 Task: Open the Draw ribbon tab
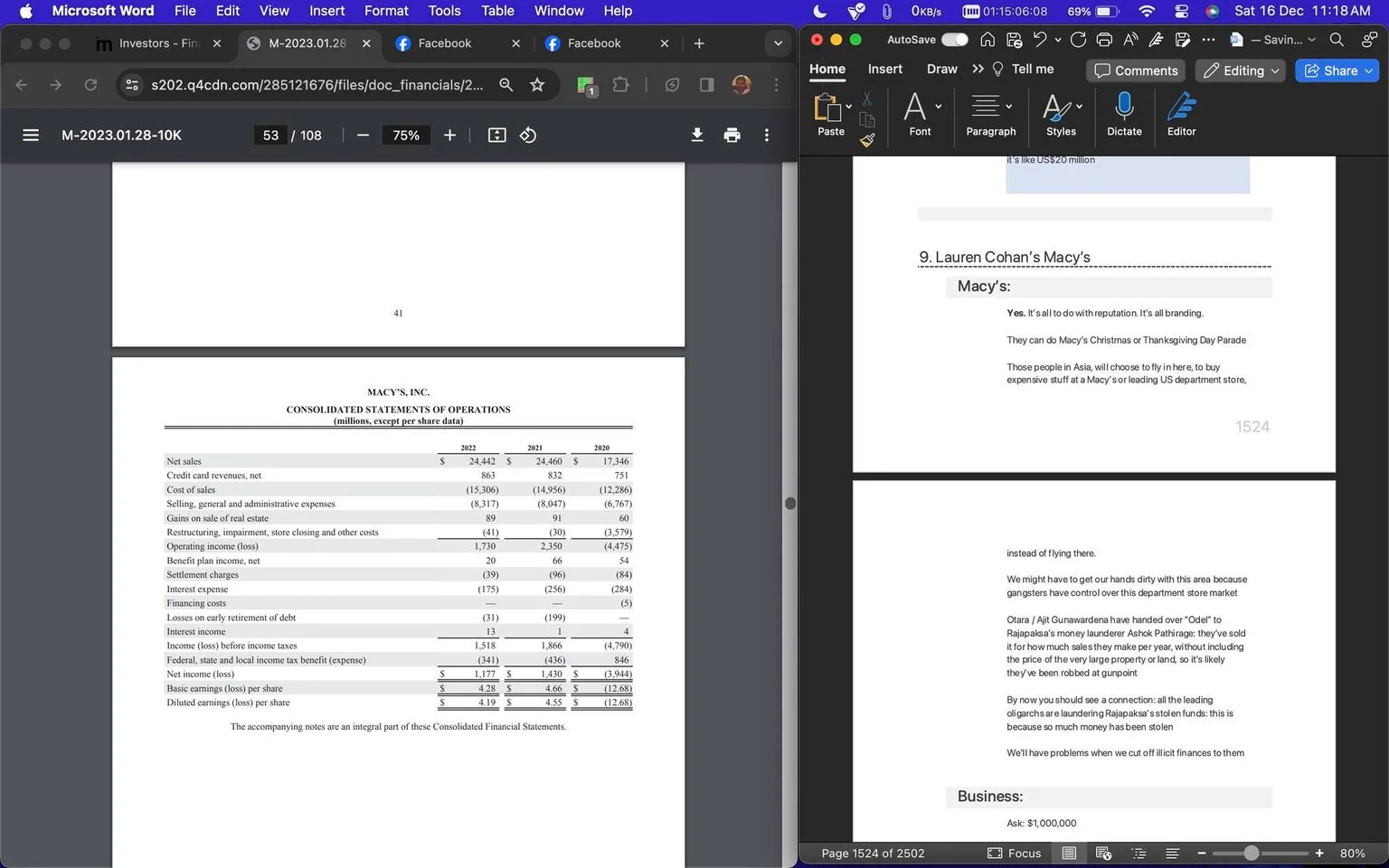(x=941, y=69)
